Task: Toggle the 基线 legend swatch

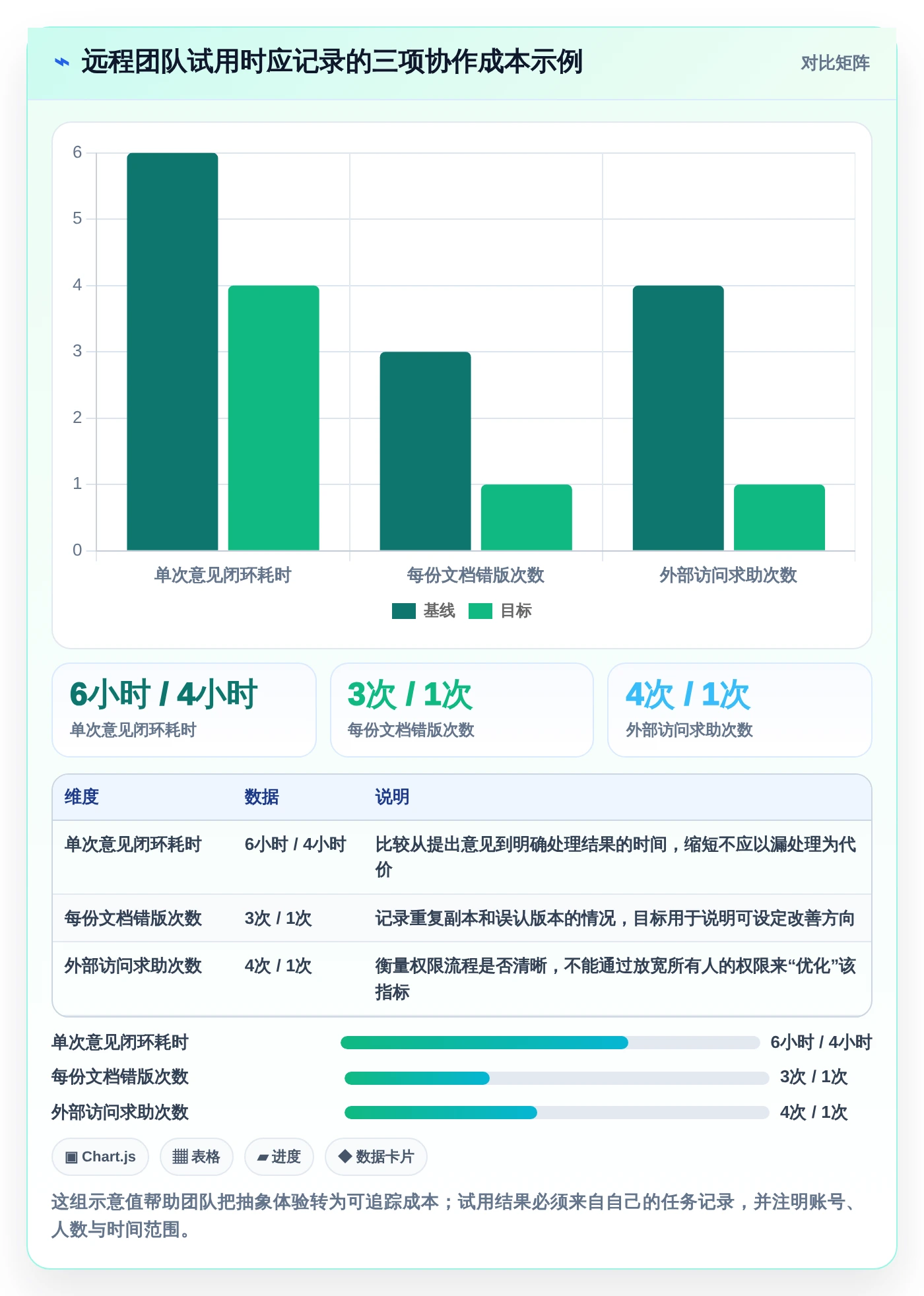Action: 403,611
